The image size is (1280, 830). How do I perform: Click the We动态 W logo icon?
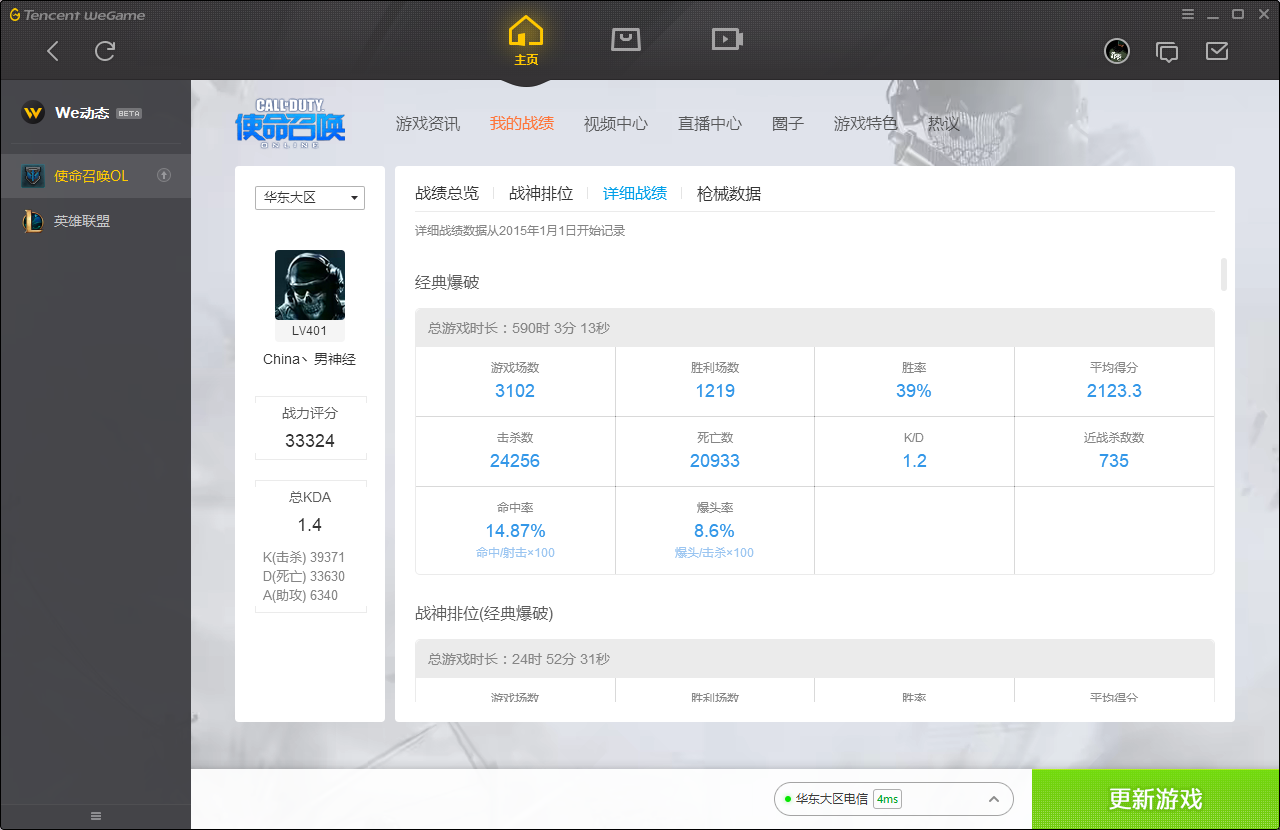tap(33, 112)
